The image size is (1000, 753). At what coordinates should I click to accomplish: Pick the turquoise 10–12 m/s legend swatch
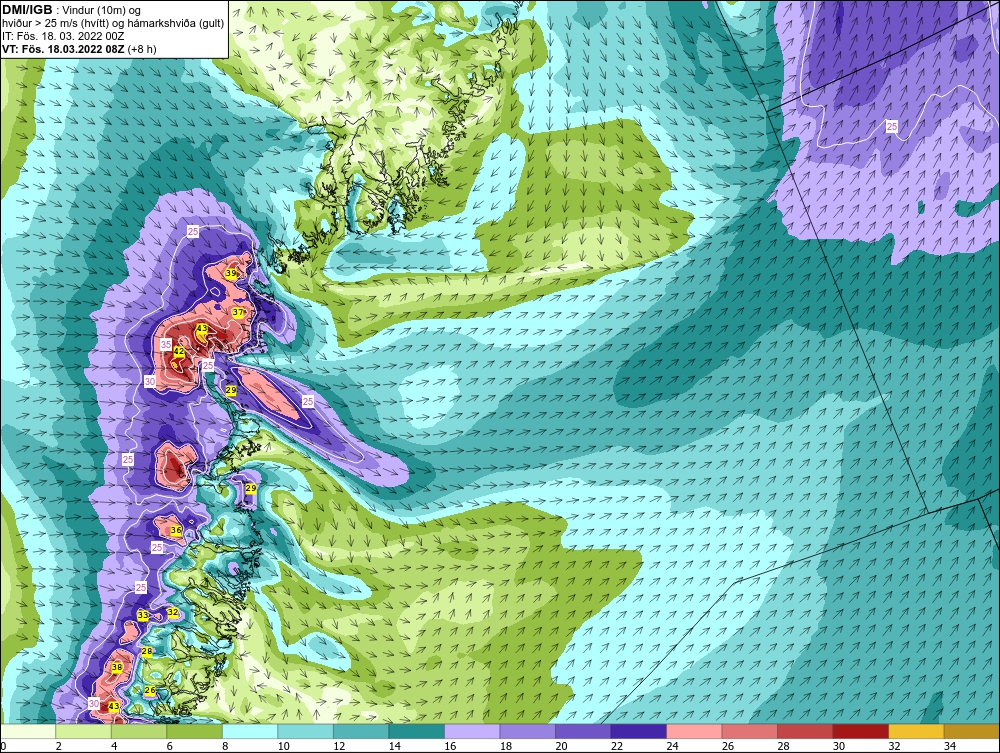(305, 731)
